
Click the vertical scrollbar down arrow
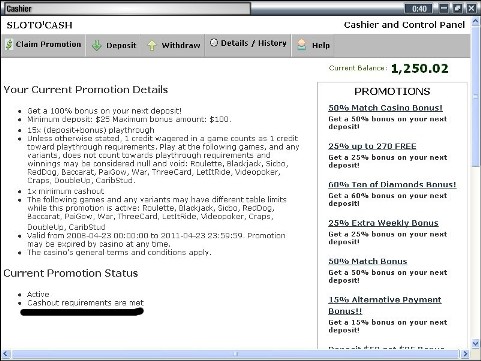(476, 344)
